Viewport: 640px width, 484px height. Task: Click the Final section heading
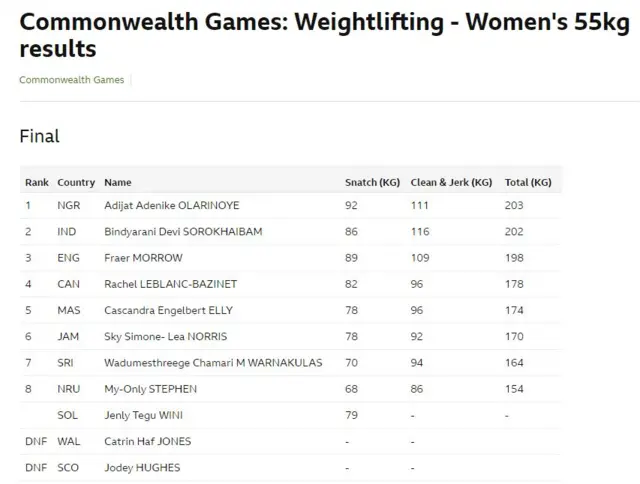point(40,136)
